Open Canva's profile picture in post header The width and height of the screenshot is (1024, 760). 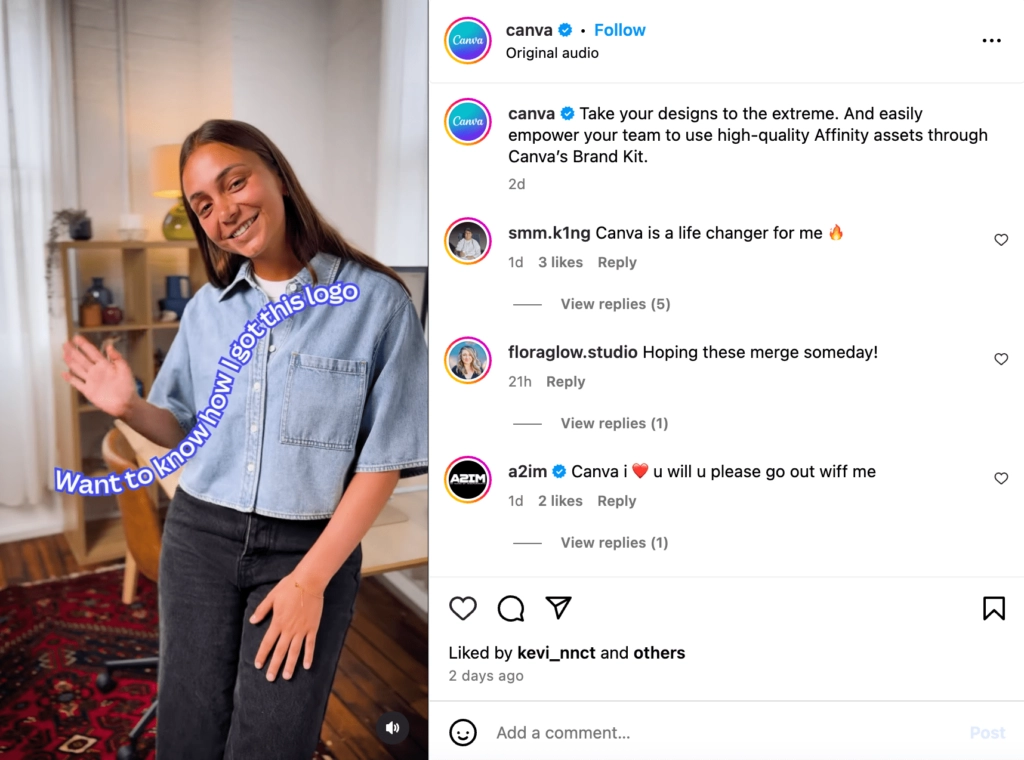pyautogui.click(x=468, y=41)
